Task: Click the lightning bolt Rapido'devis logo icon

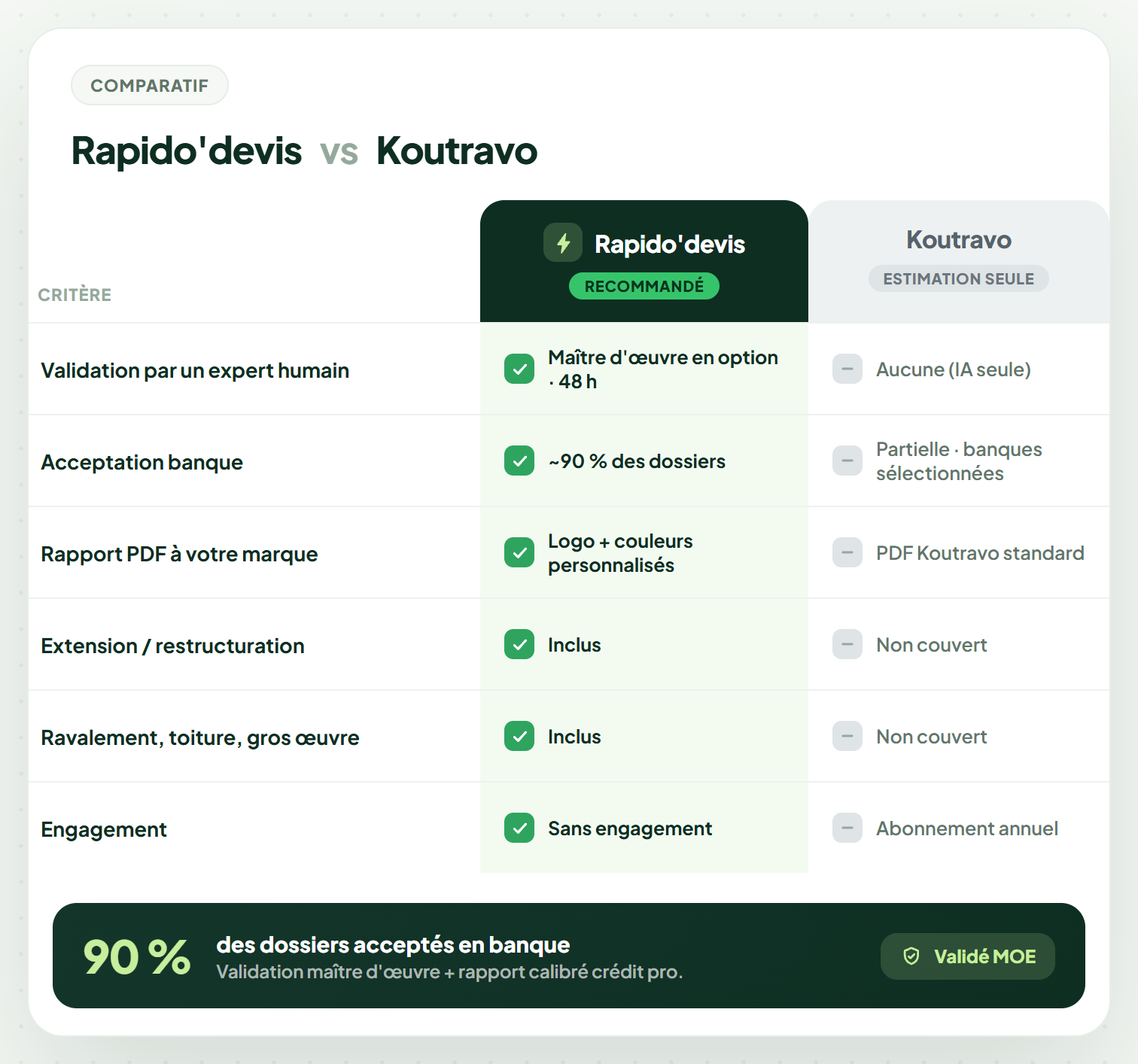Action: pos(563,242)
